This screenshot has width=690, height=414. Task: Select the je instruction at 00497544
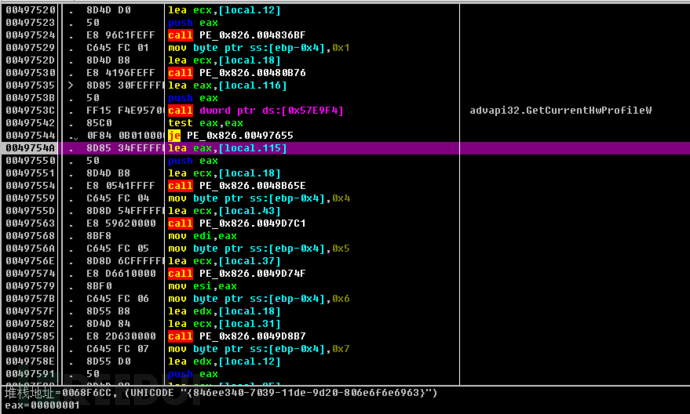231,136
